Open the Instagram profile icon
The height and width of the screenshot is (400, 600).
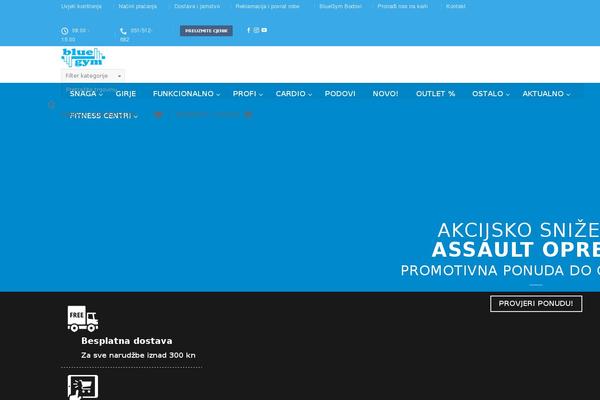tap(256, 30)
